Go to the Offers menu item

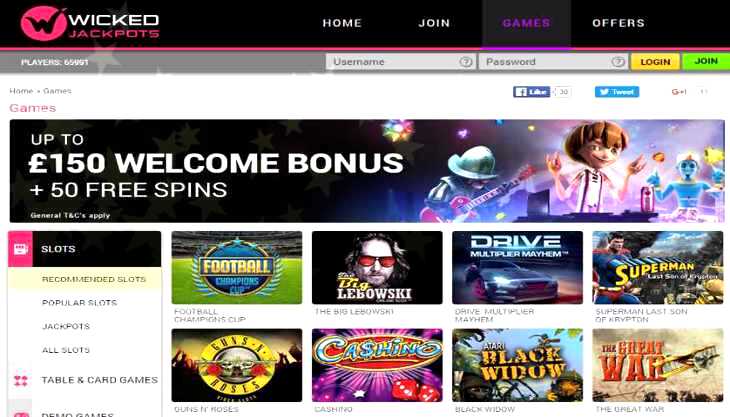pyautogui.click(x=618, y=23)
